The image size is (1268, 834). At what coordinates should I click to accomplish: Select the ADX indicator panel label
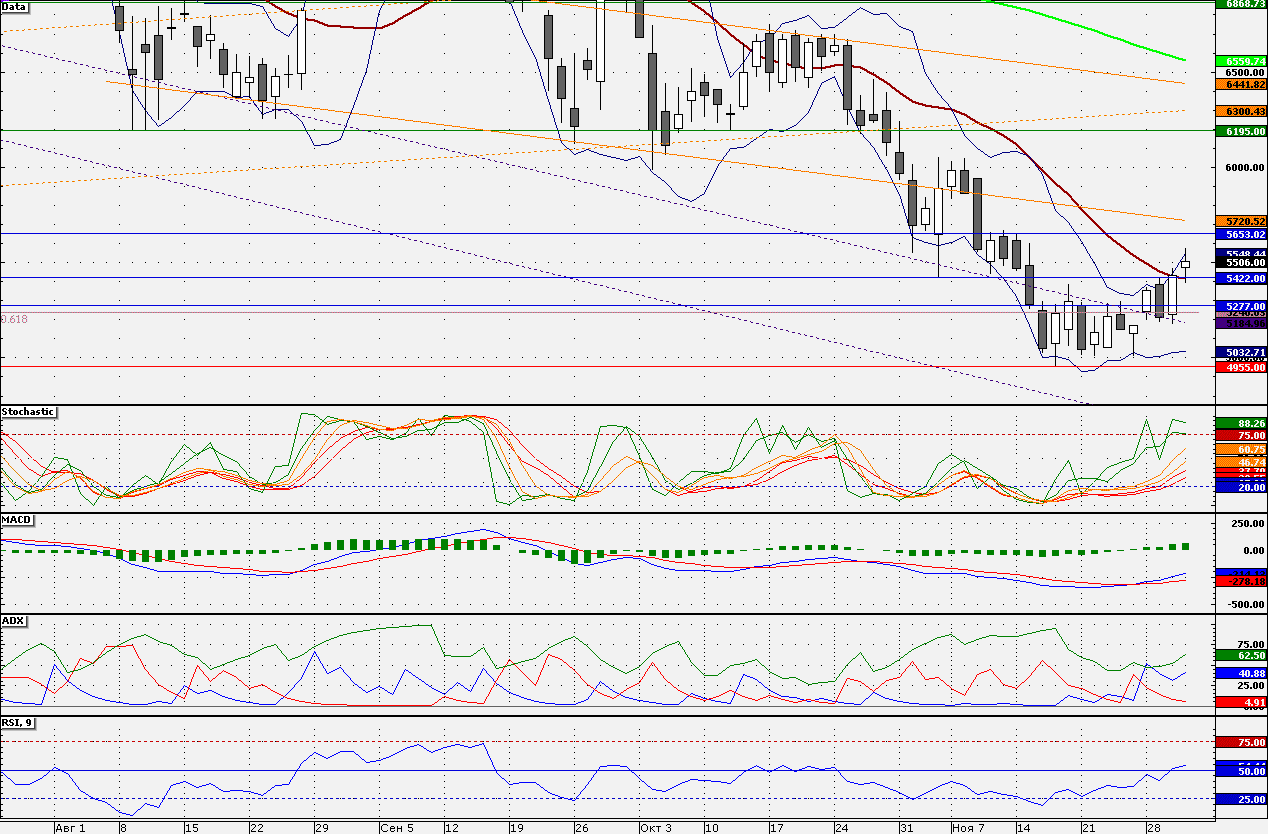[x=13, y=620]
